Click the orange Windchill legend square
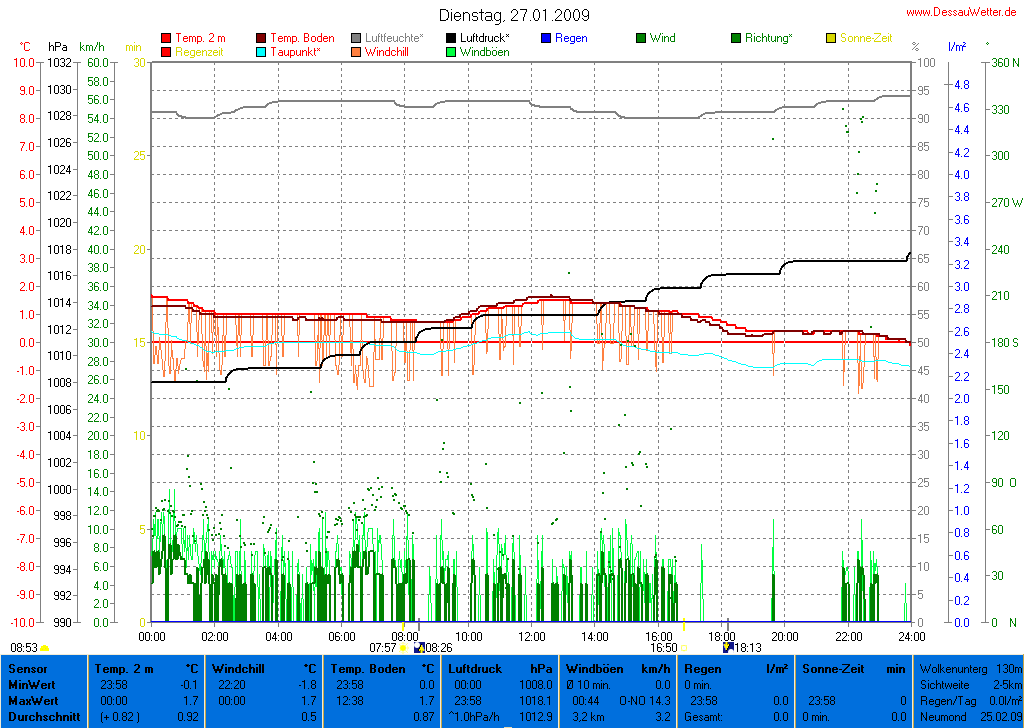1024x728 pixels. point(357,51)
